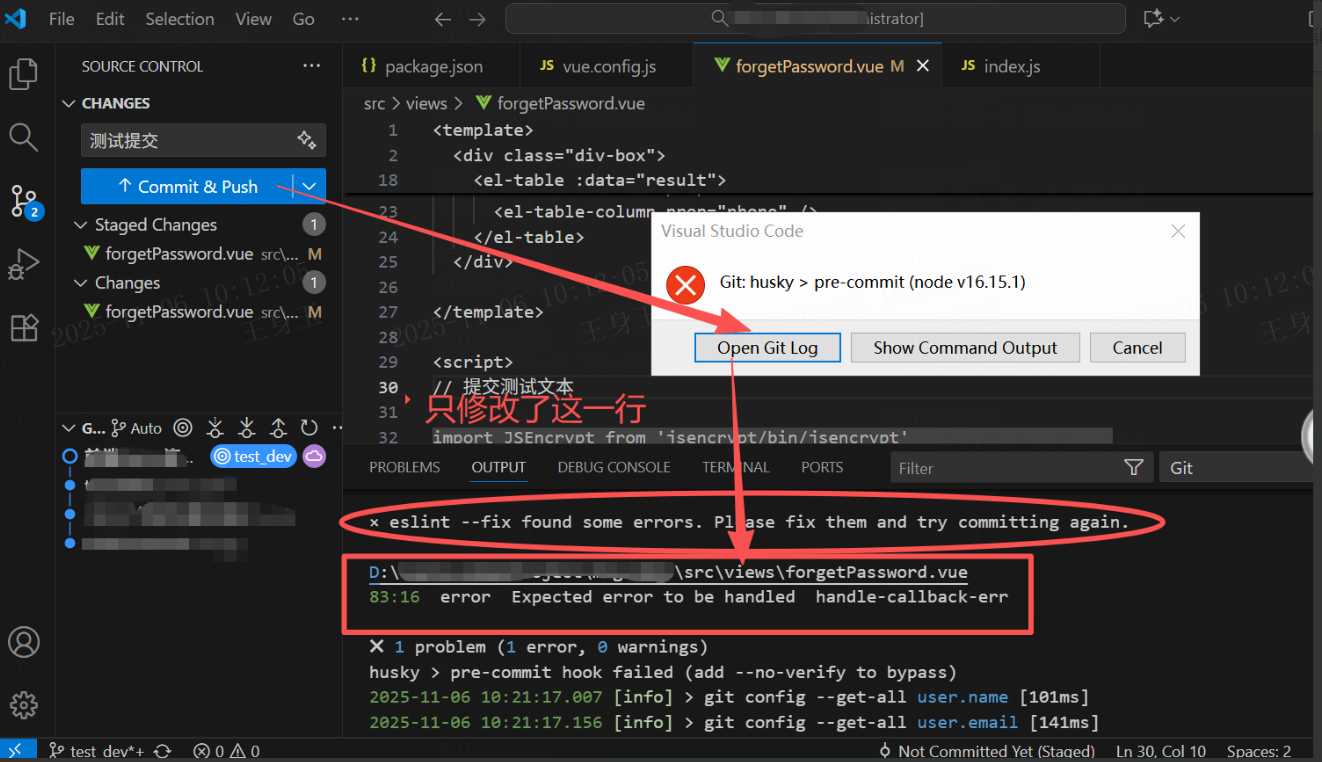Close the forgetPassword.vue editor tab
1322x762 pixels.
[x=923, y=66]
